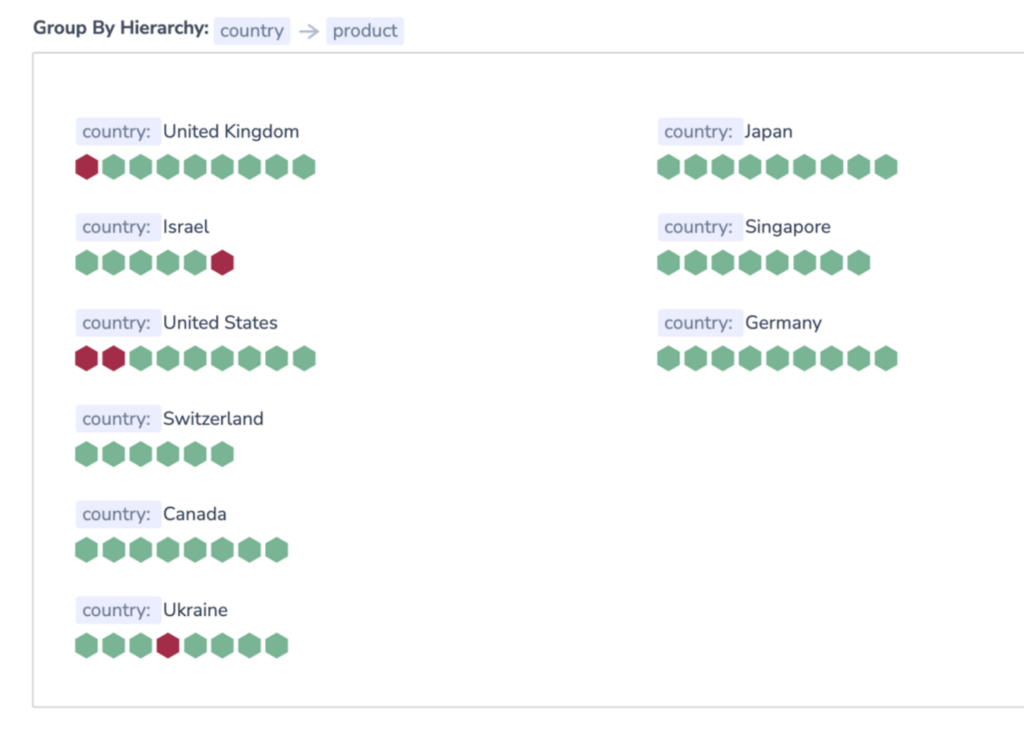1024x736 pixels.
Task: Click second red hexagon under United States
Action: tap(114, 359)
